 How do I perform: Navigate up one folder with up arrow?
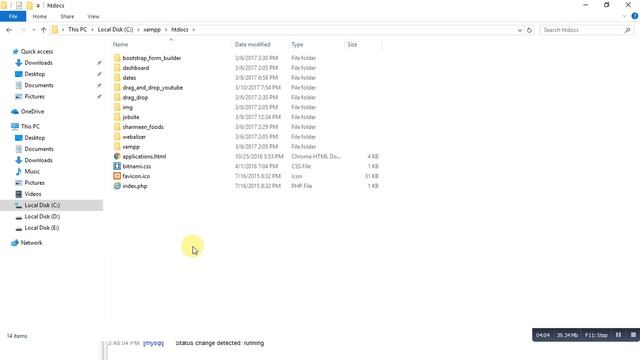[43, 30]
